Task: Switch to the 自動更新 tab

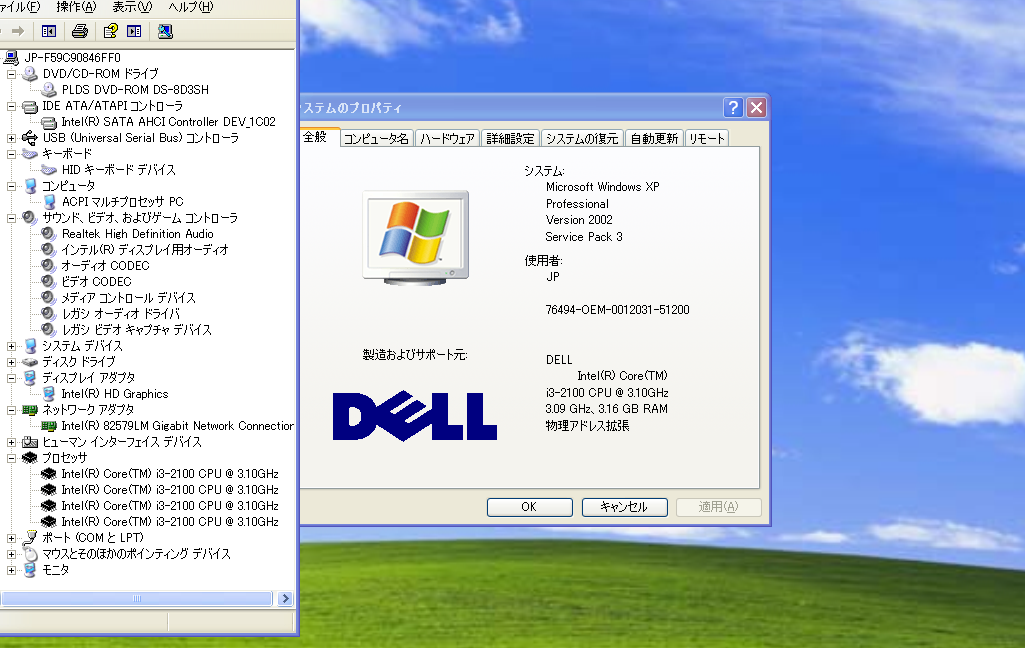Action: 654,139
